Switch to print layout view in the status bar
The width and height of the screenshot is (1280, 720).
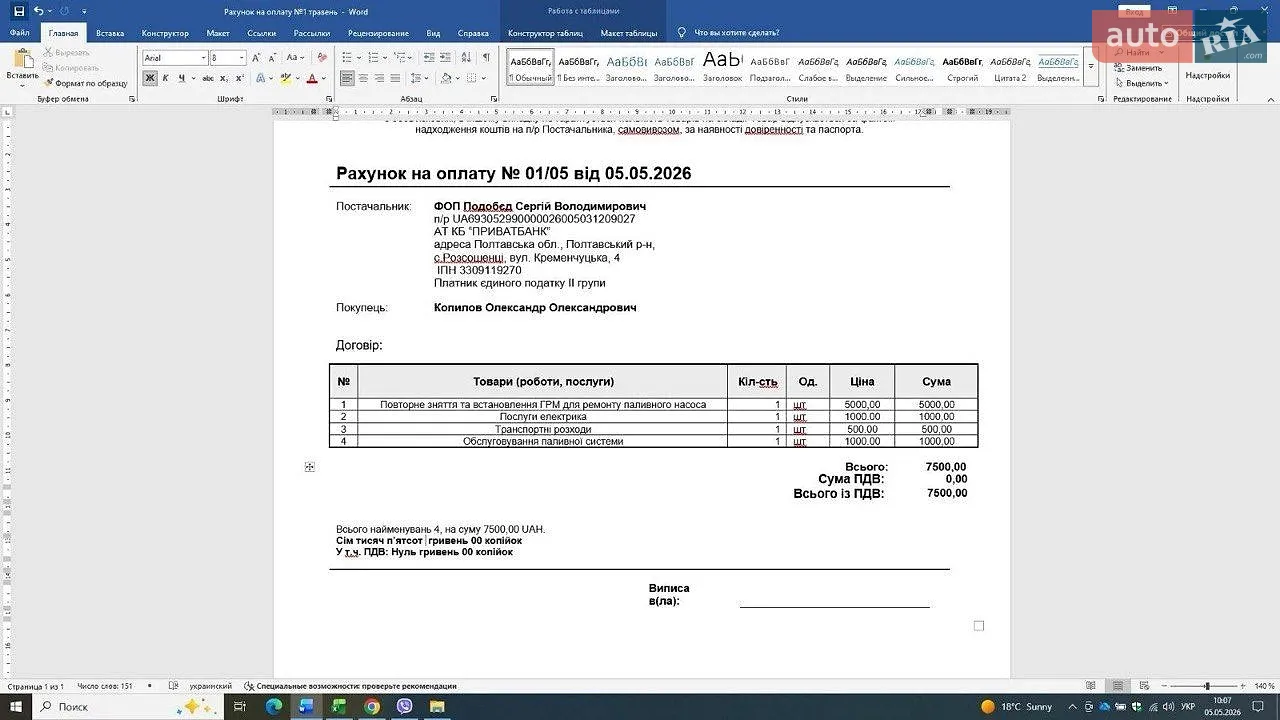pyautogui.click(x=1118, y=686)
